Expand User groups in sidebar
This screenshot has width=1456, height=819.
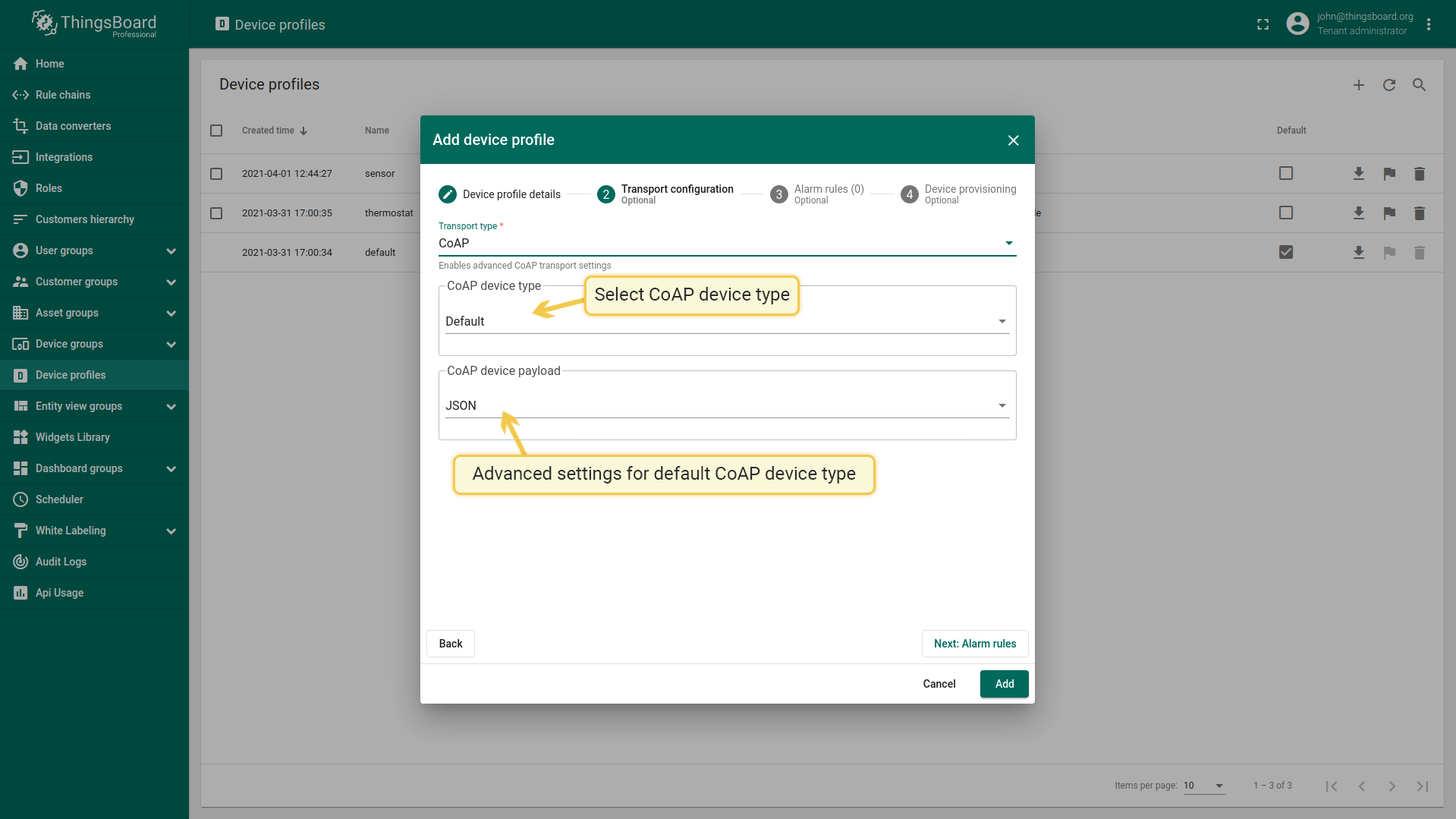(x=171, y=251)
